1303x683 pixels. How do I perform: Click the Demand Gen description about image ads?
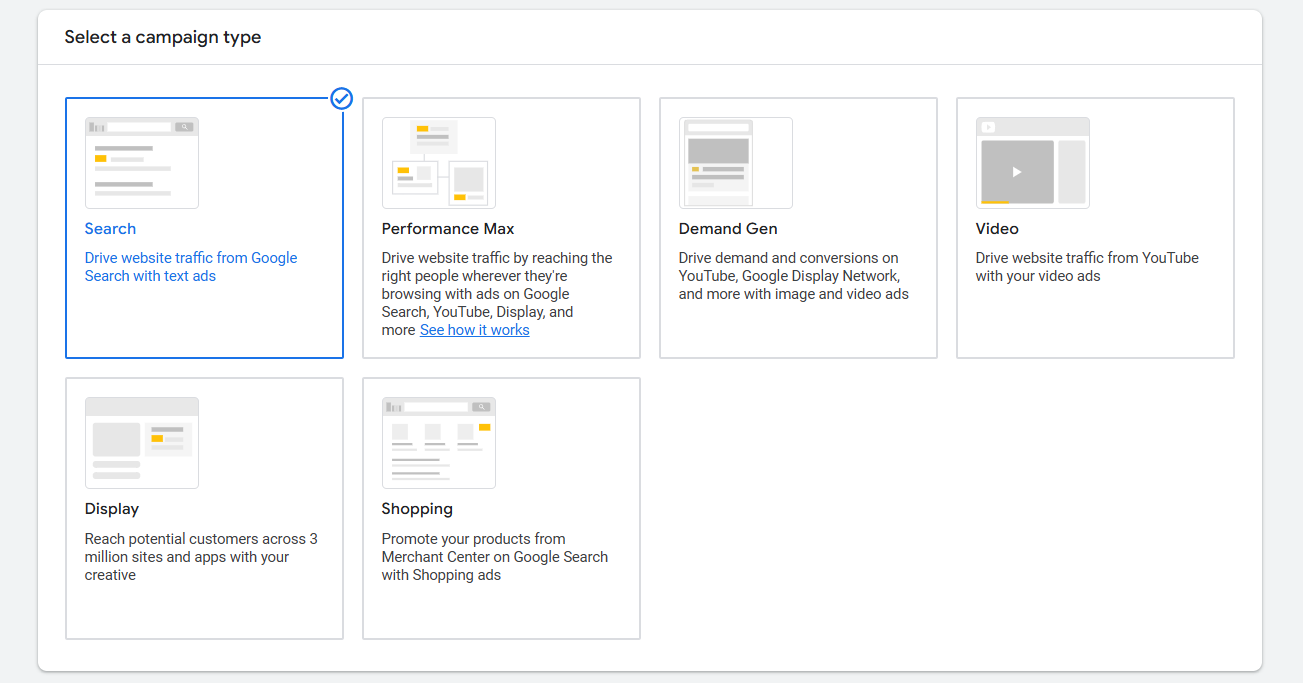pos(793,276)
